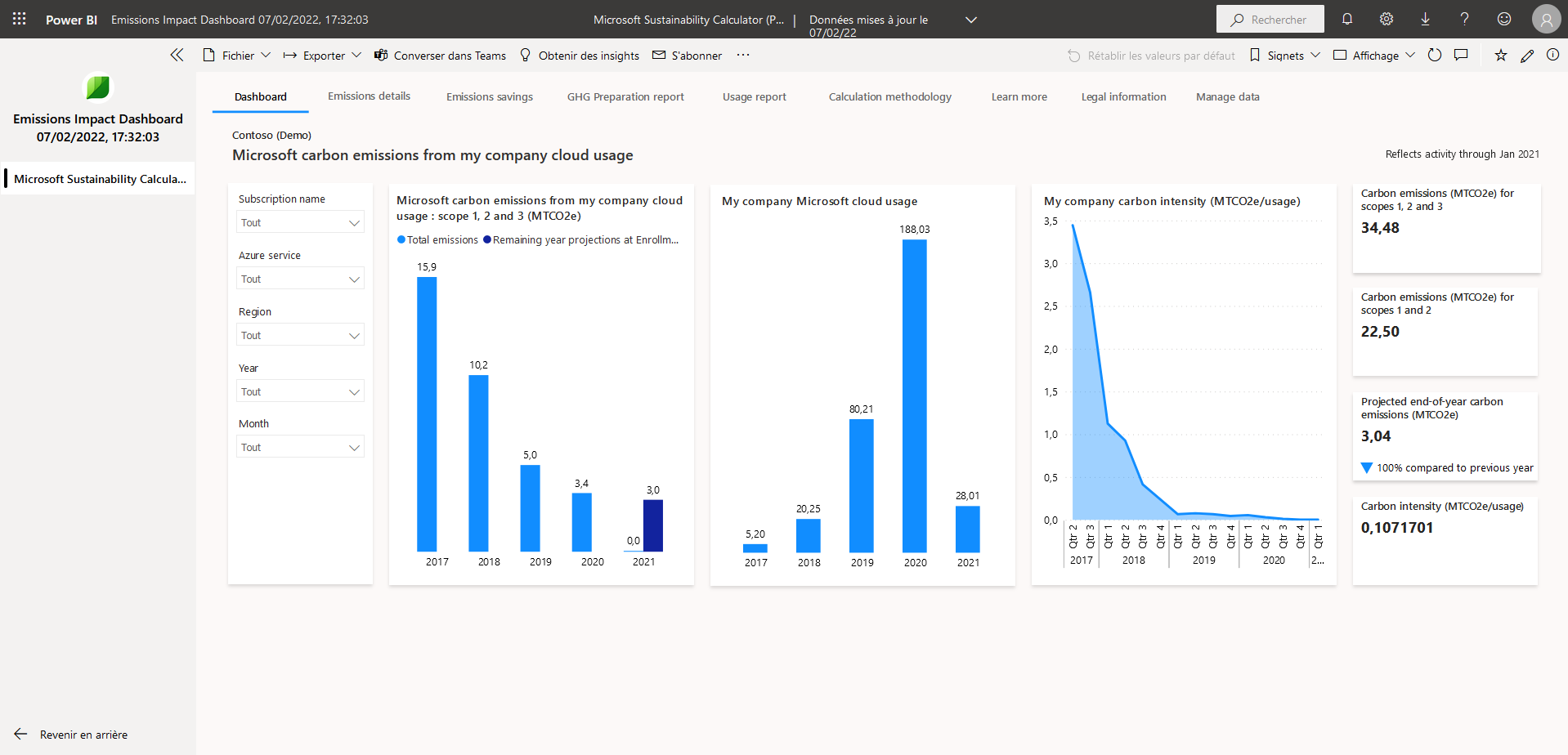Viewport: 1568px width, 755px height.
Task: Open the Exporter menu
Action: [x=322, y=56]
